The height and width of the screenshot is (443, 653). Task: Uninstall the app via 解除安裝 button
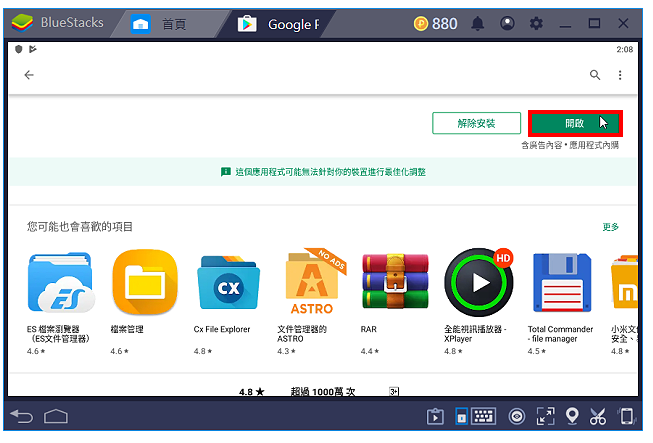(x=476, y=124)
